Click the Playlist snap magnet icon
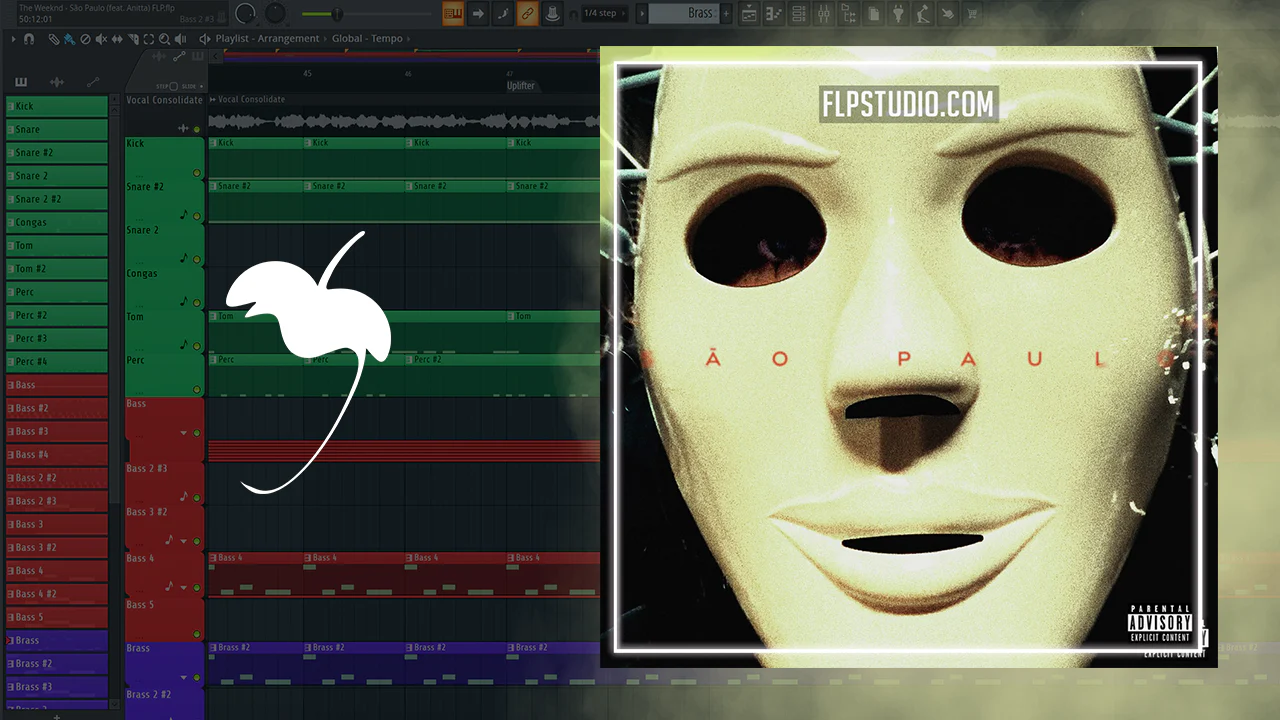Image resolution: width=1280 pixels, height=720 pixels. pos(29,39)
